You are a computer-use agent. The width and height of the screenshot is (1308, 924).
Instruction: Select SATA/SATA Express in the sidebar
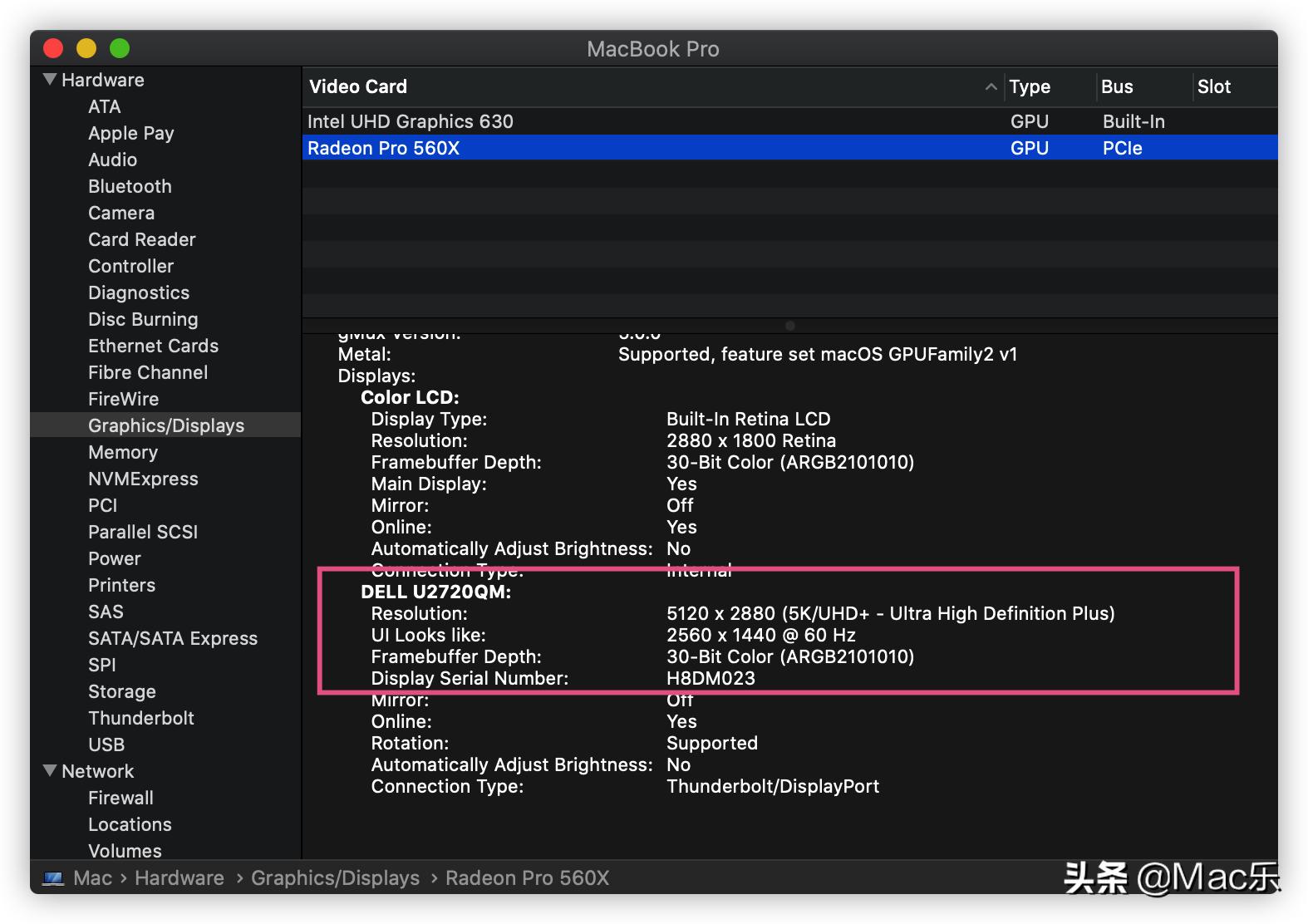pyautogui.click(x=173, y=638)
